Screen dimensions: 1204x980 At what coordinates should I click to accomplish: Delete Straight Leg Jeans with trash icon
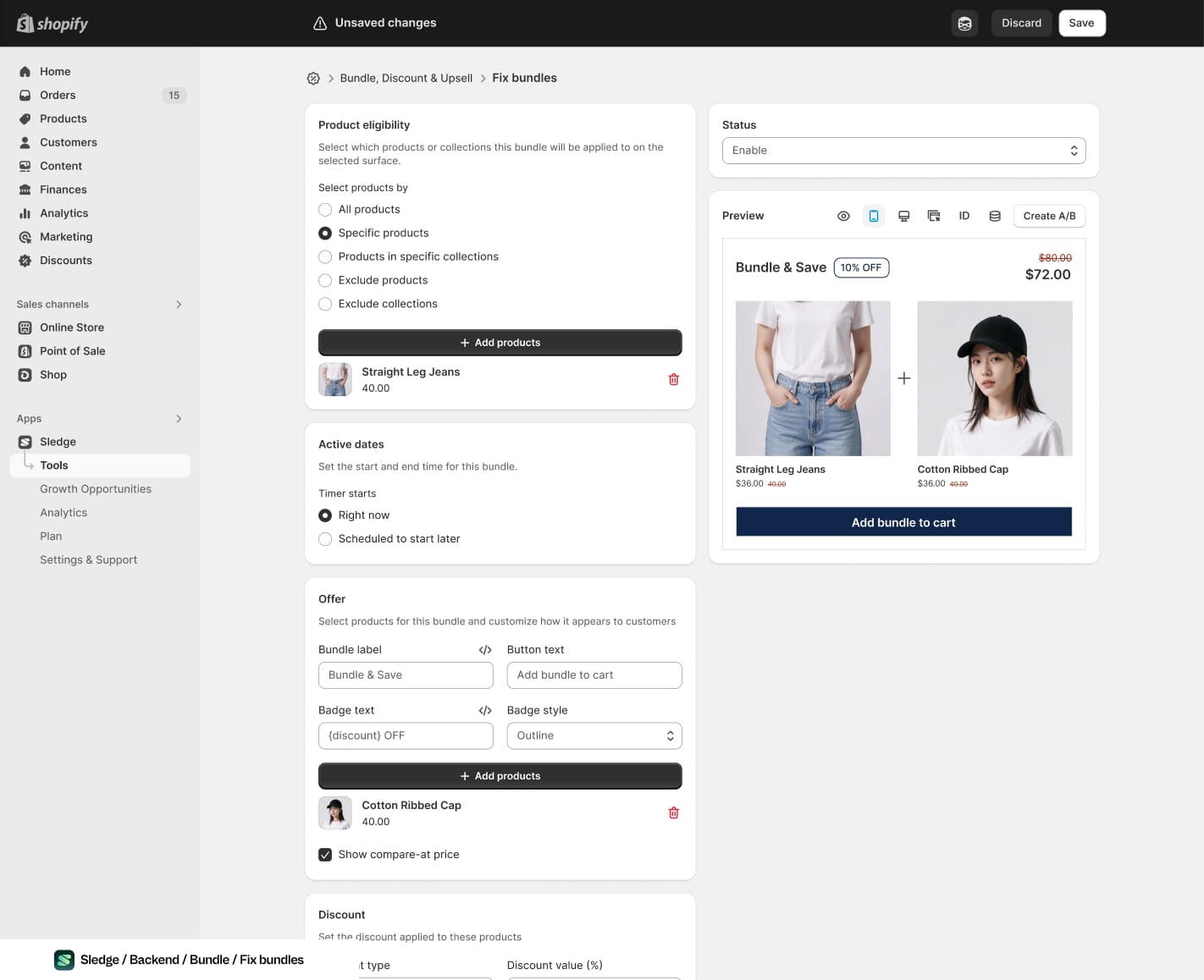674,380
